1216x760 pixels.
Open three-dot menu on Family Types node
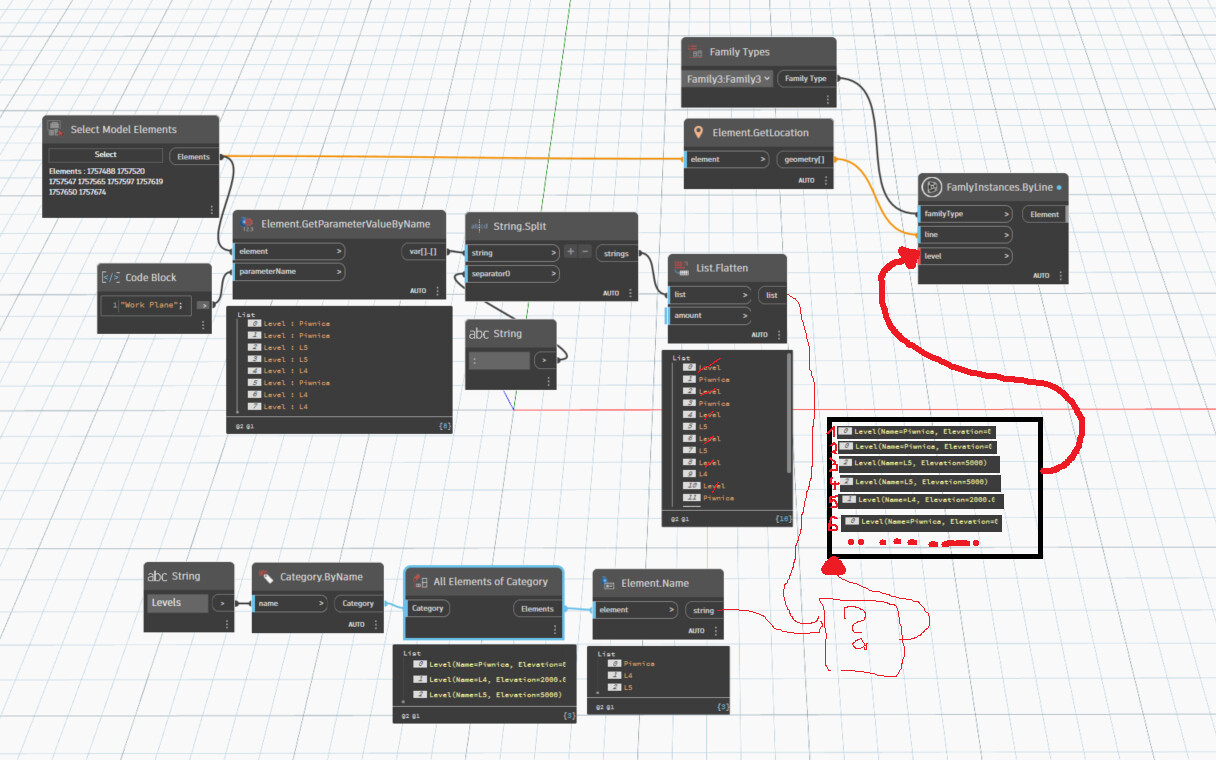[x=828, y=99]
